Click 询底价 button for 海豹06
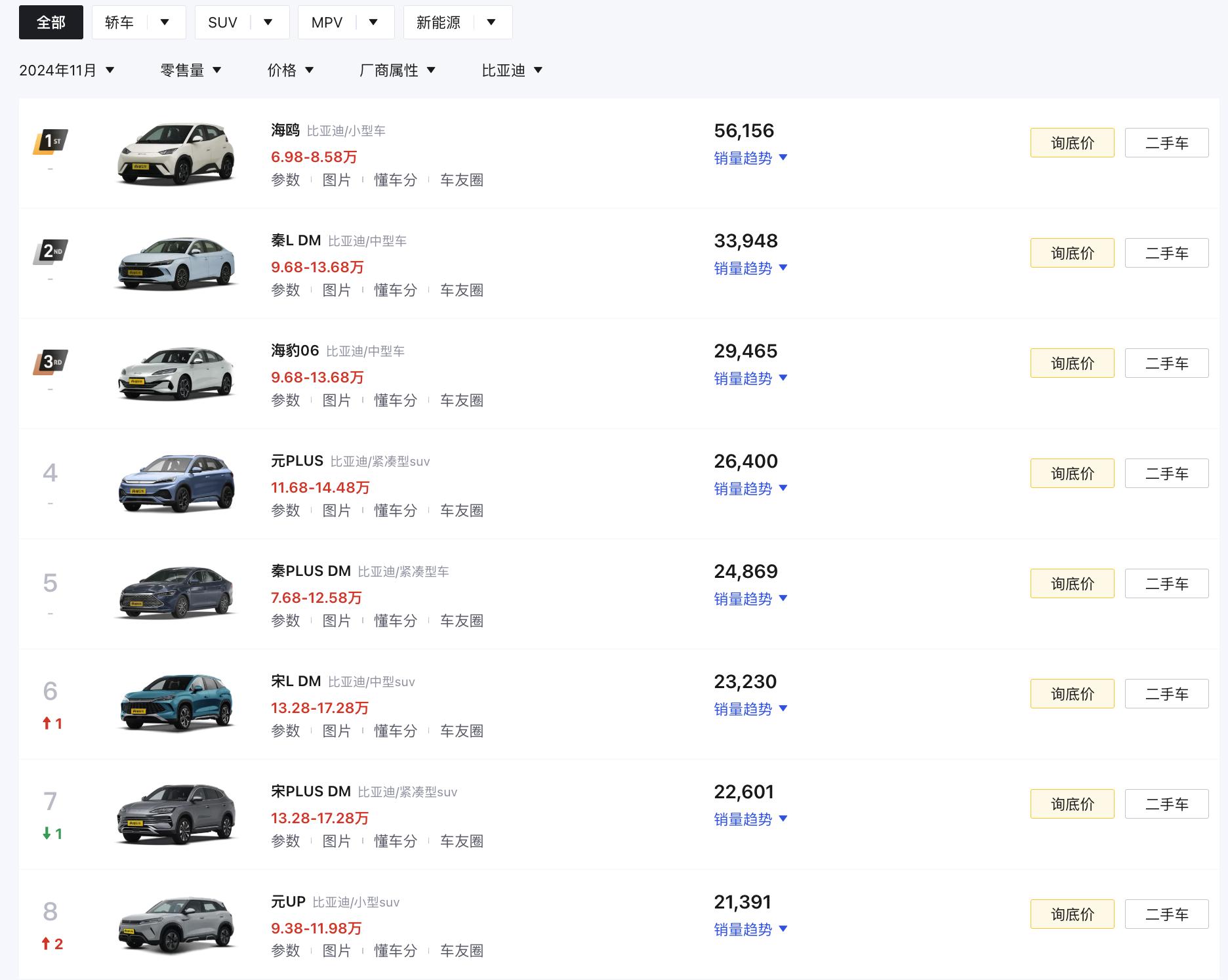The height and width of the screenshot is (980, 1228). click(1072, 363)
